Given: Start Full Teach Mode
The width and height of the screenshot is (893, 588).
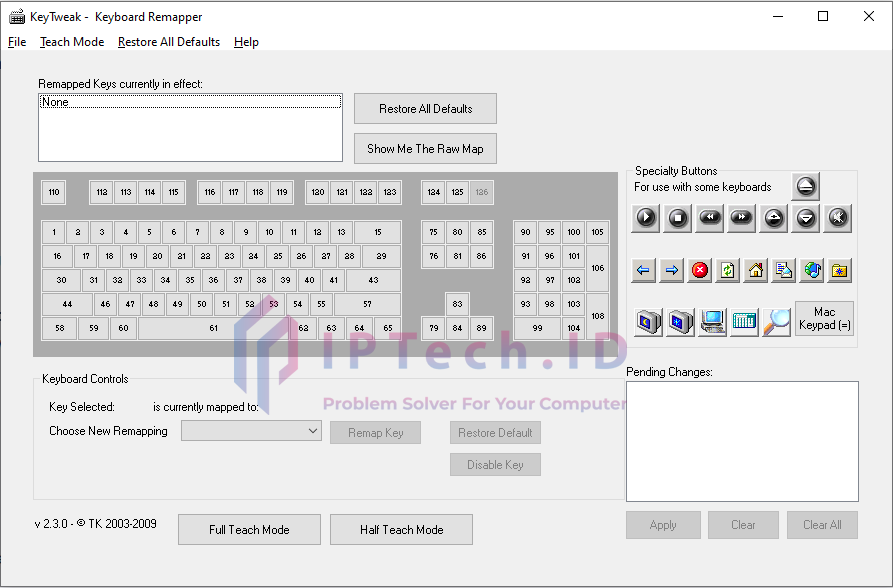Looking at the screenshot, I should (x=249, y=530).
